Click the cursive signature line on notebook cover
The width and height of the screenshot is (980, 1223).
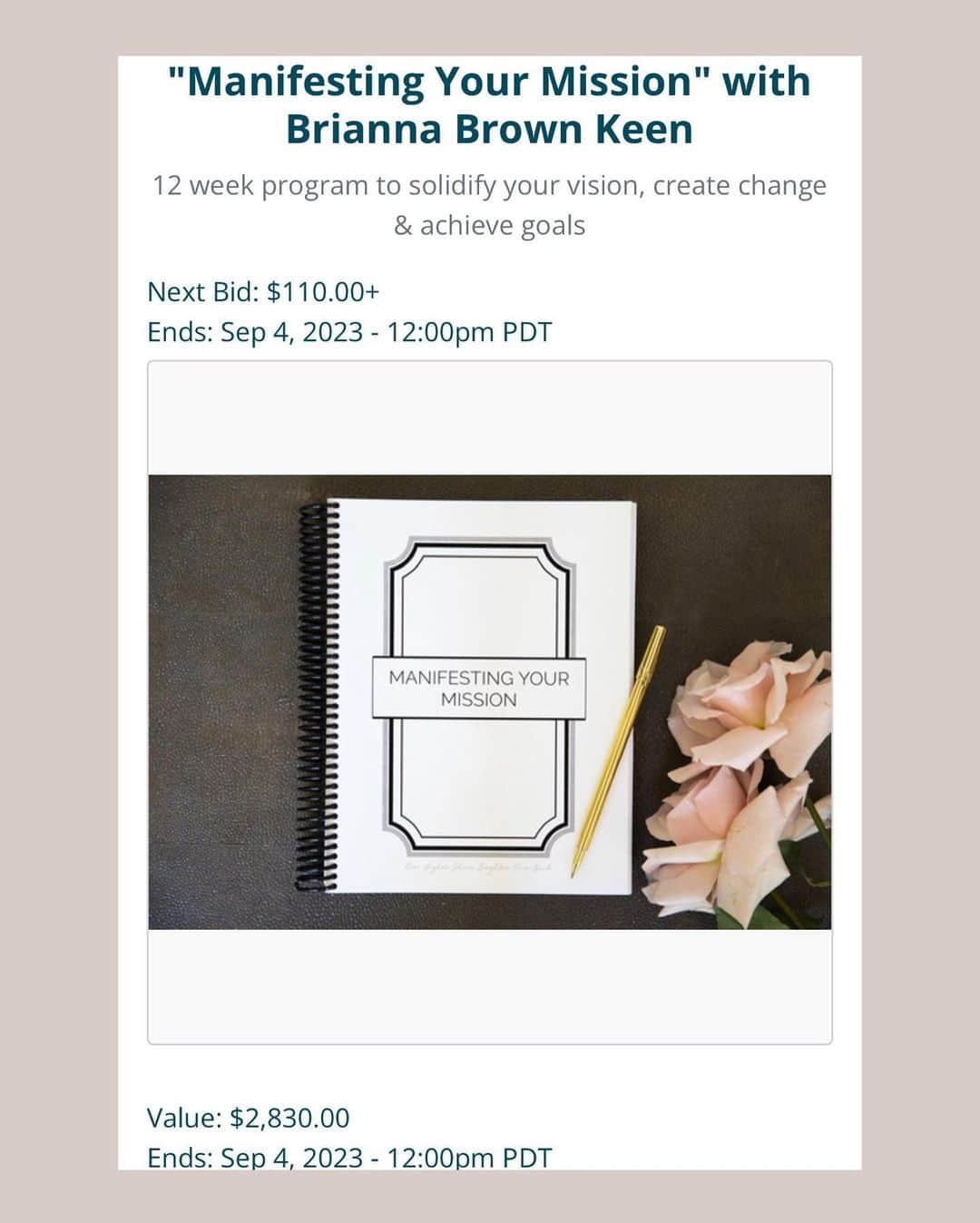(479, 868)
